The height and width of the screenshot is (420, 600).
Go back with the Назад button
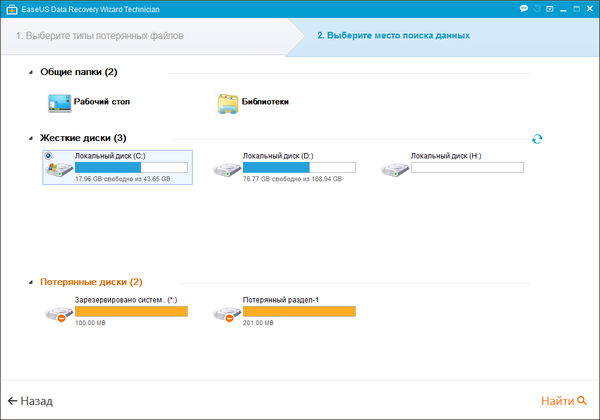point(30,401)
